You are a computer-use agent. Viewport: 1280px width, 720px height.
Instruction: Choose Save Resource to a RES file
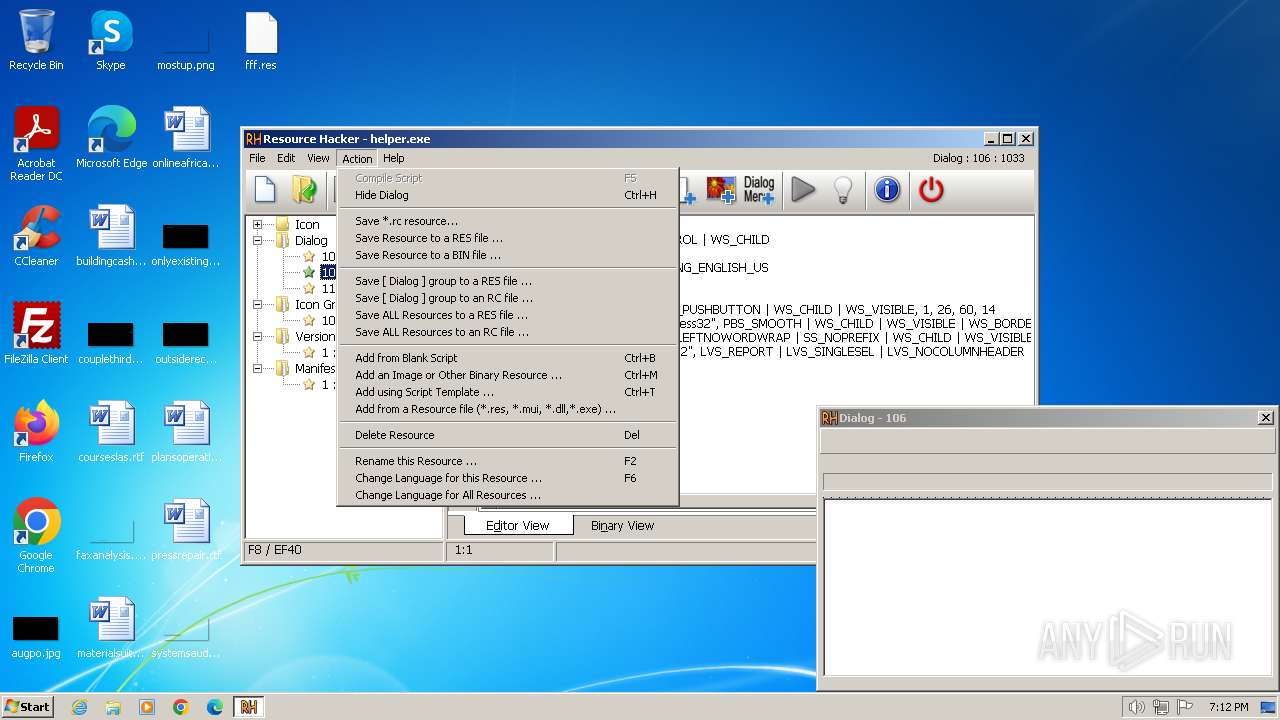click(x=508, y=238)
